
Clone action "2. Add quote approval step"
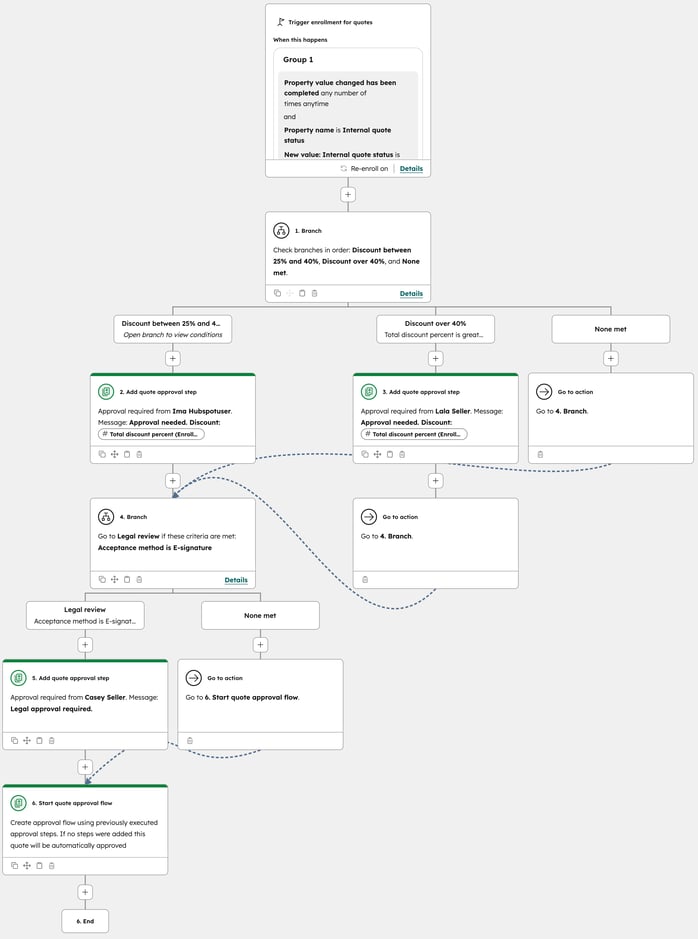pos(101,454)
